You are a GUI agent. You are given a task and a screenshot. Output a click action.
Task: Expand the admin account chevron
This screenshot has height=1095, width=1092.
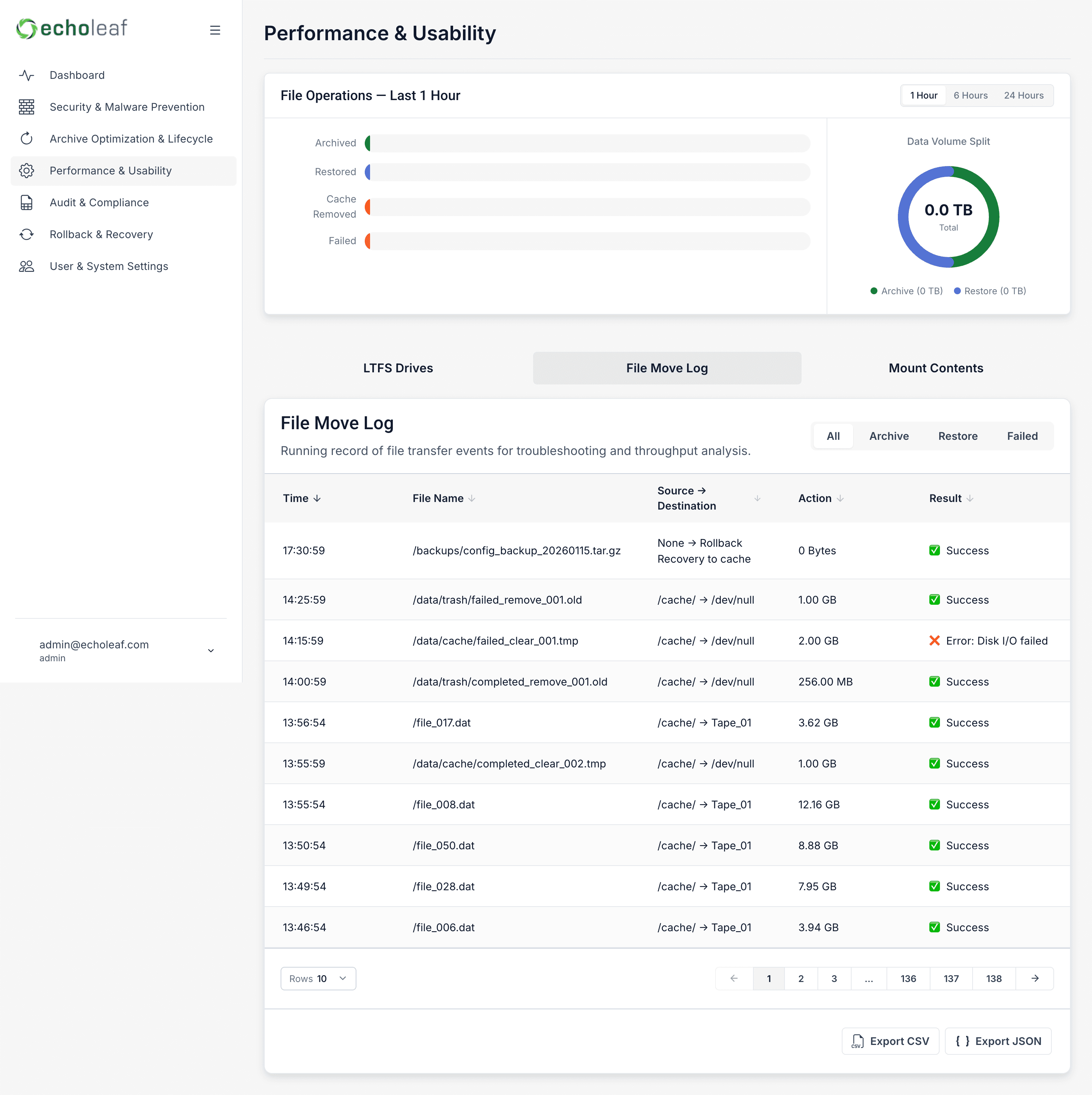tap(211, 651)
